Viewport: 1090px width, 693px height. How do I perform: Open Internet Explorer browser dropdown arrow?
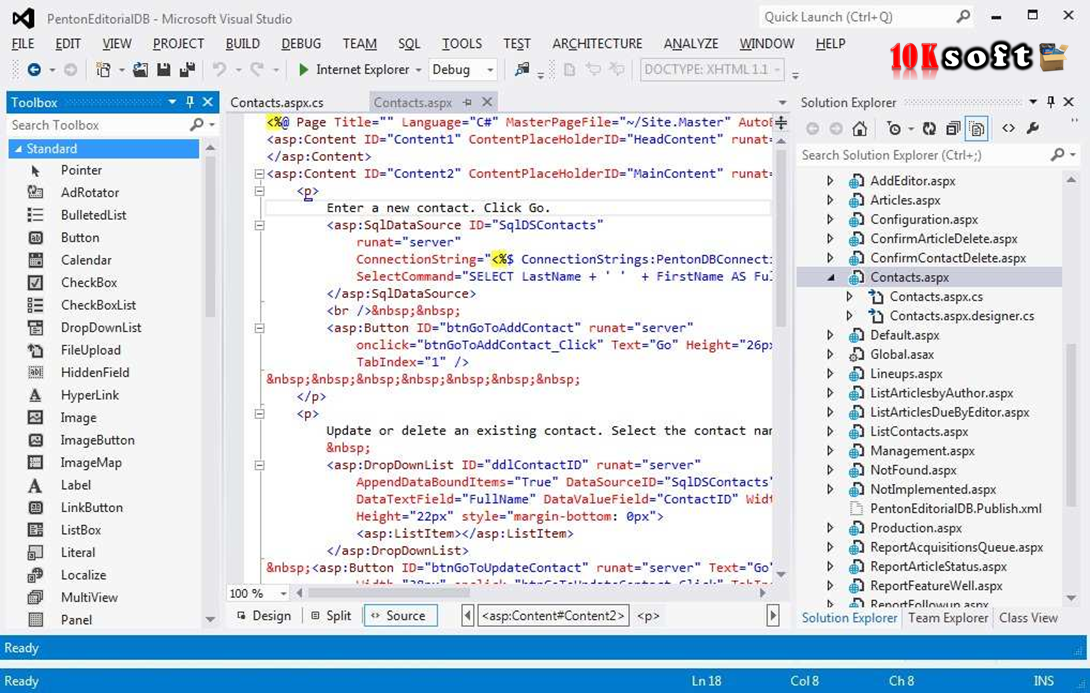[x=418, y=70]
